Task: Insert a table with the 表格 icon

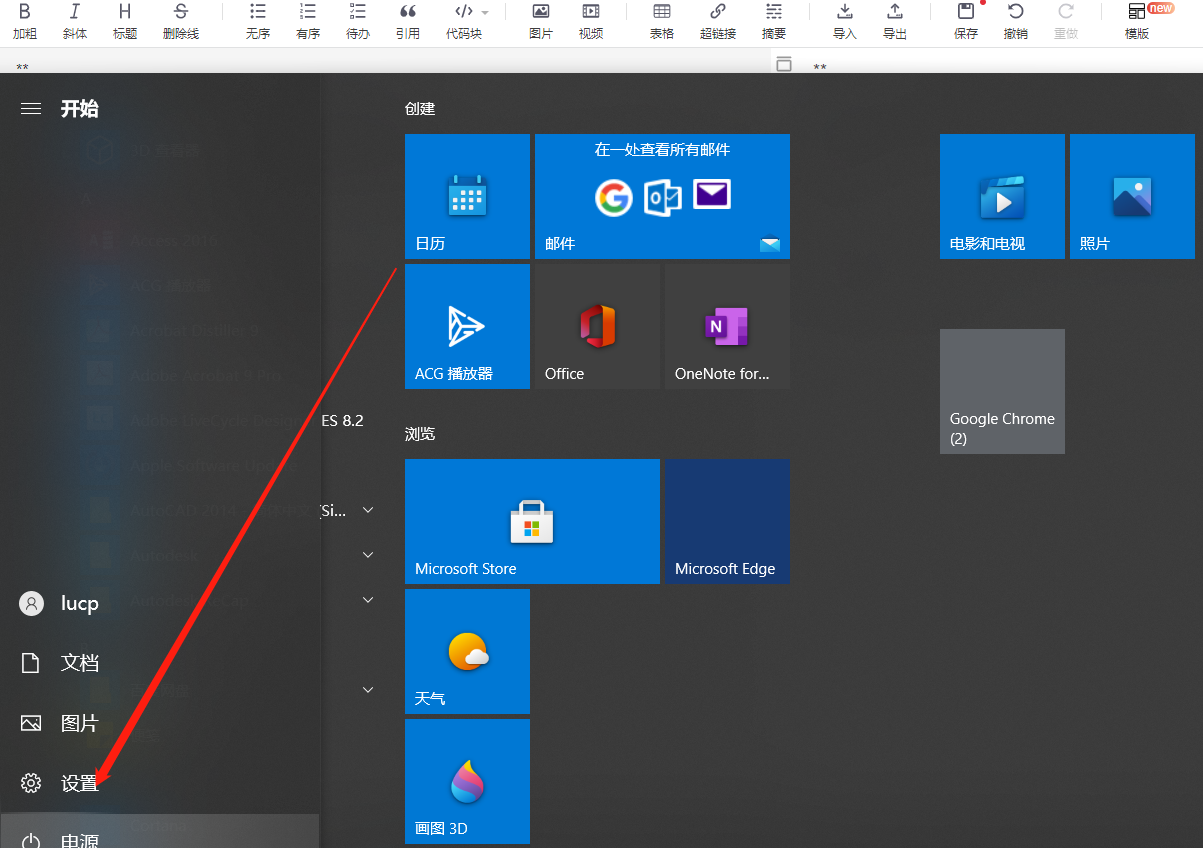Action: (x=661, y=22)
